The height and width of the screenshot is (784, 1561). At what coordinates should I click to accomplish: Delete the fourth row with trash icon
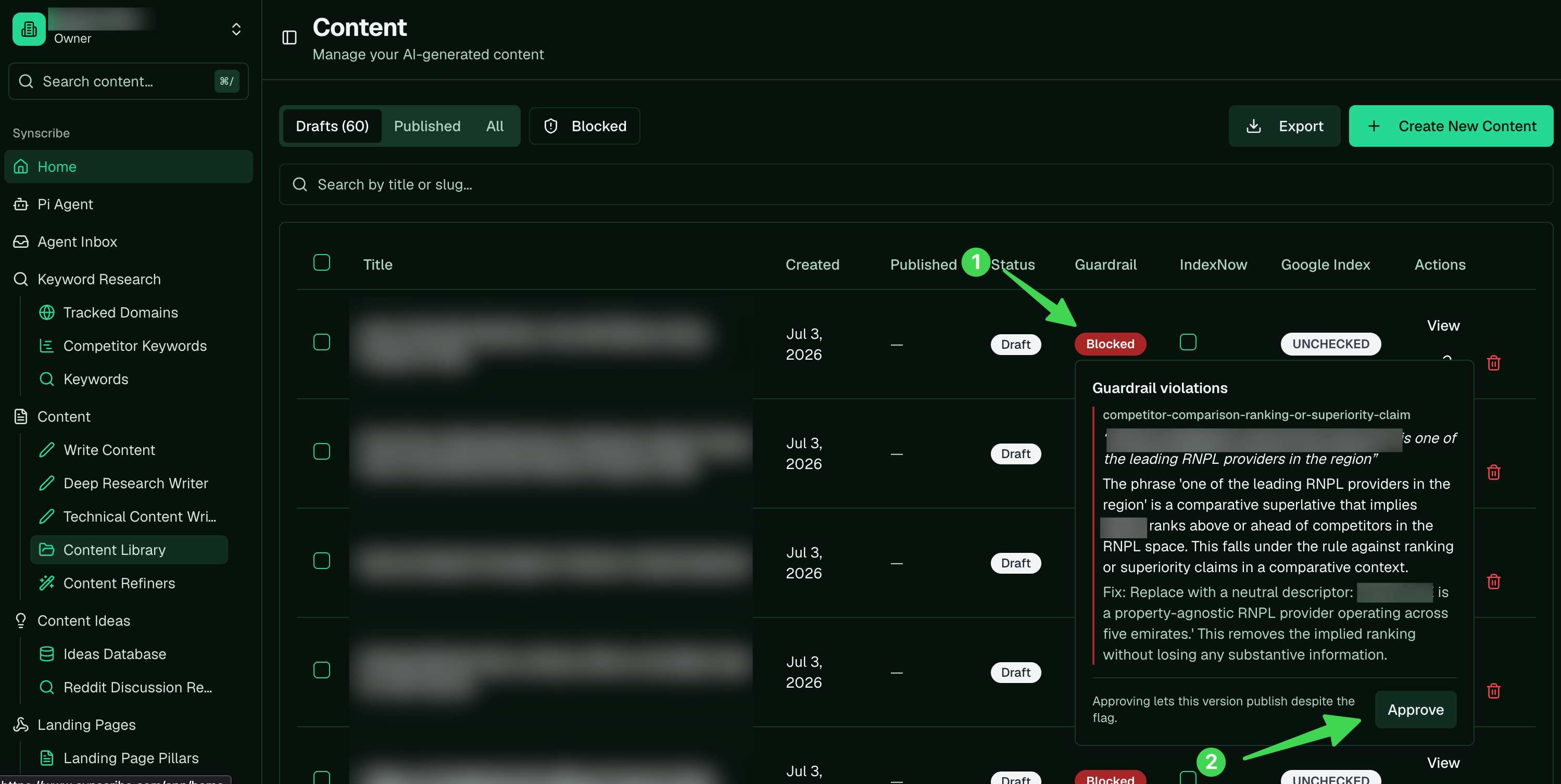(x=1494, y=691)
